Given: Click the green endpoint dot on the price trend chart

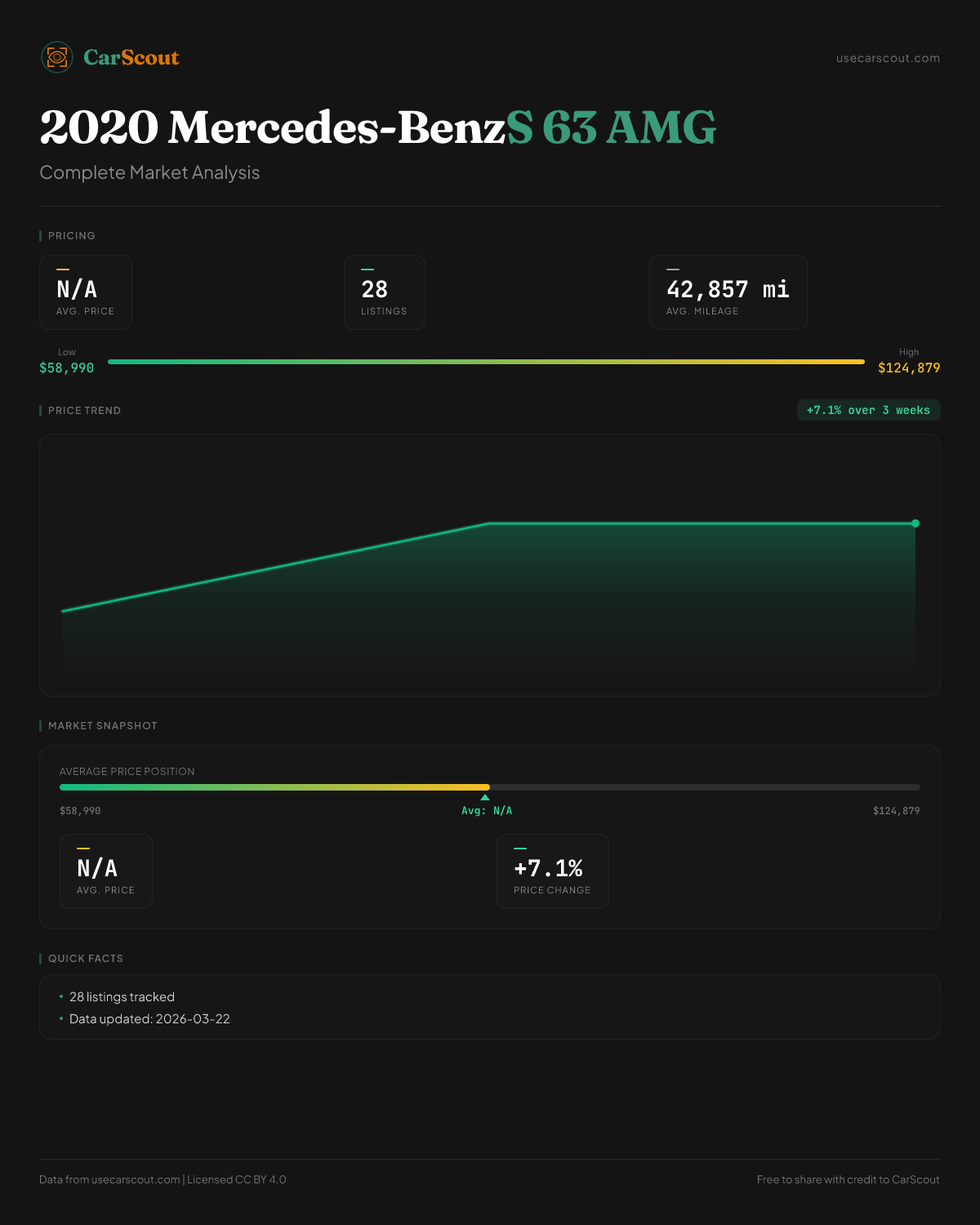Looking at the screenshot, I should (x=915, y=523).
